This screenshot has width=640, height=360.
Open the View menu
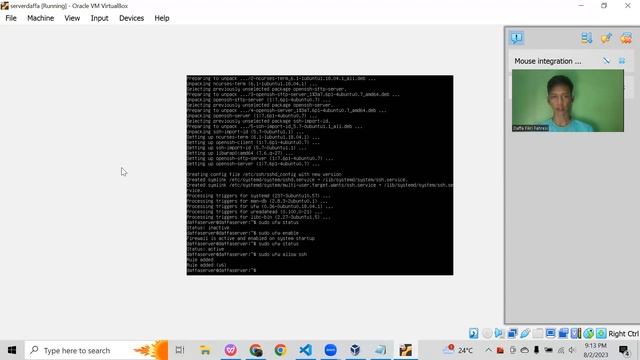pos(72,18)
